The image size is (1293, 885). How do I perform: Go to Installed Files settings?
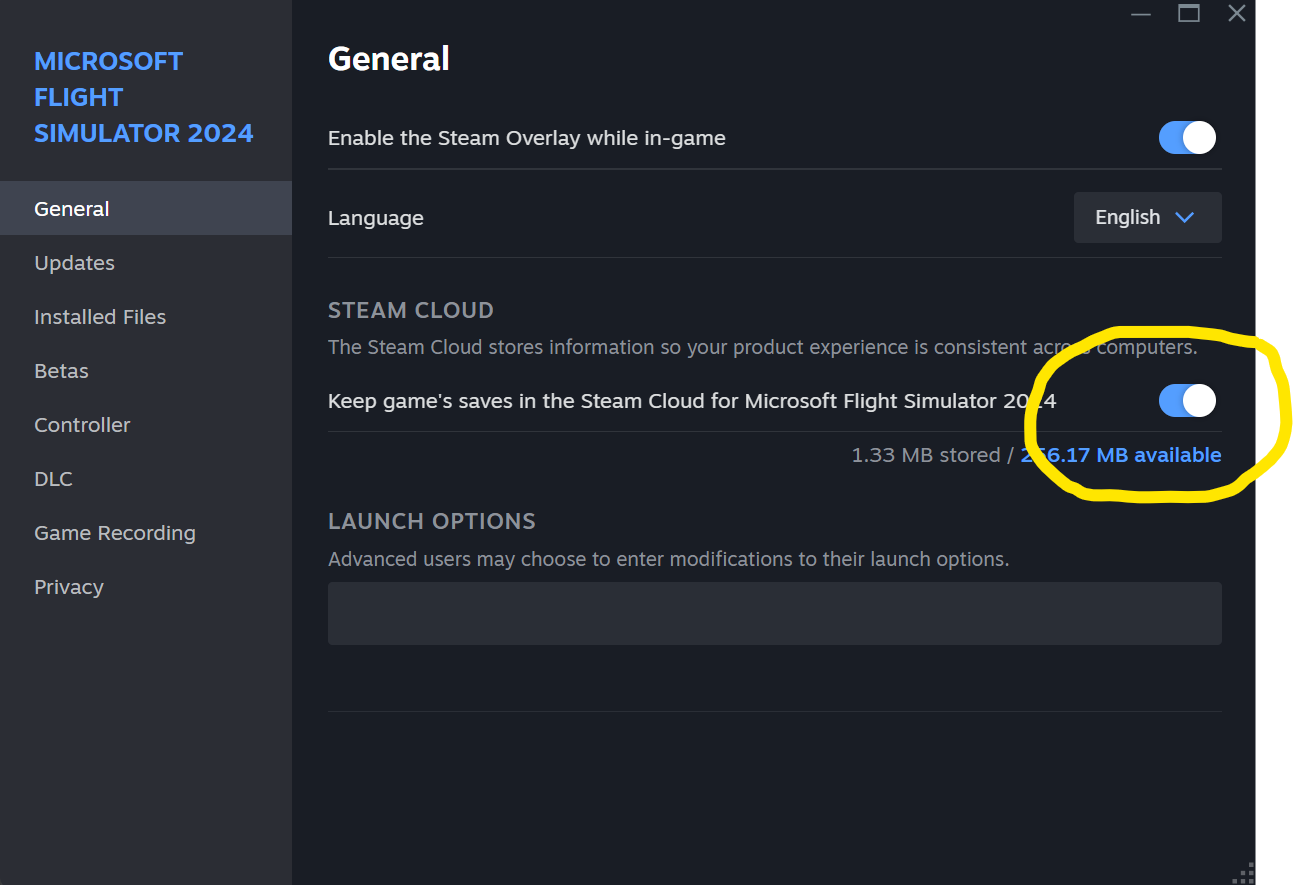[100, 317]
